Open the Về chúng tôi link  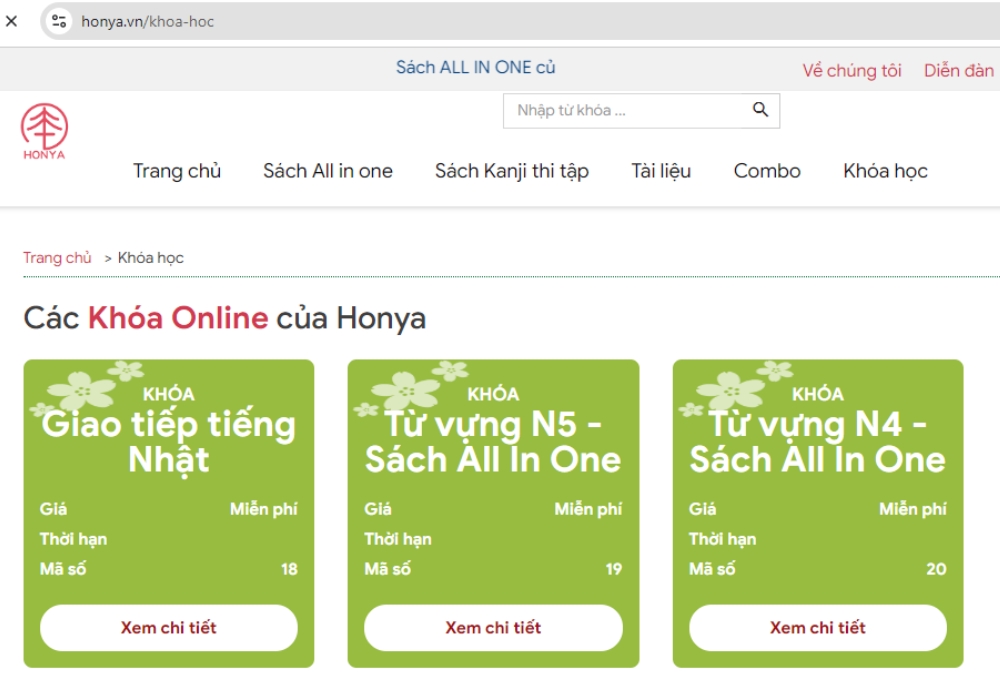851,70
